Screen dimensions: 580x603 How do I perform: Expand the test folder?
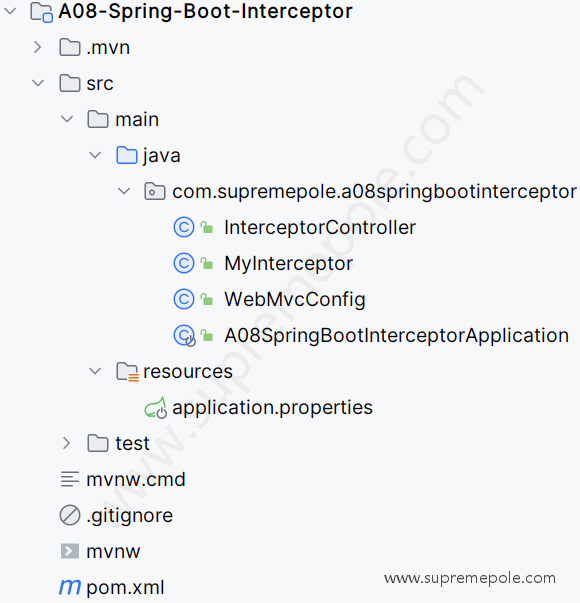pyautogui.click(x=66, y=443)
